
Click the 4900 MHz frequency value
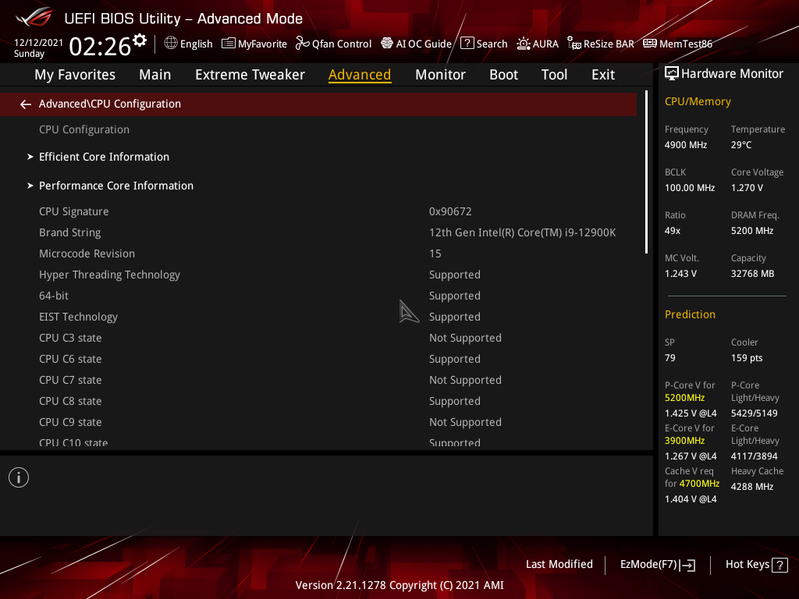(685, 145)
